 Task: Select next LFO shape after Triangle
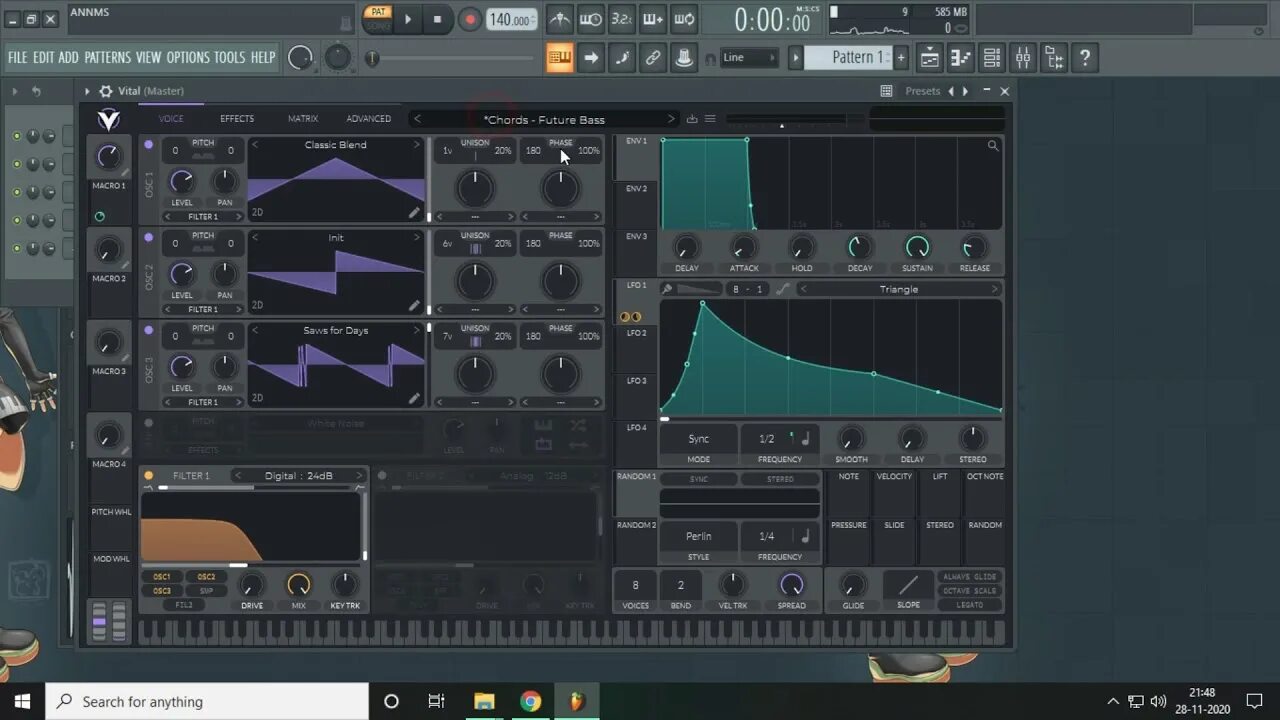coord(994,289)
